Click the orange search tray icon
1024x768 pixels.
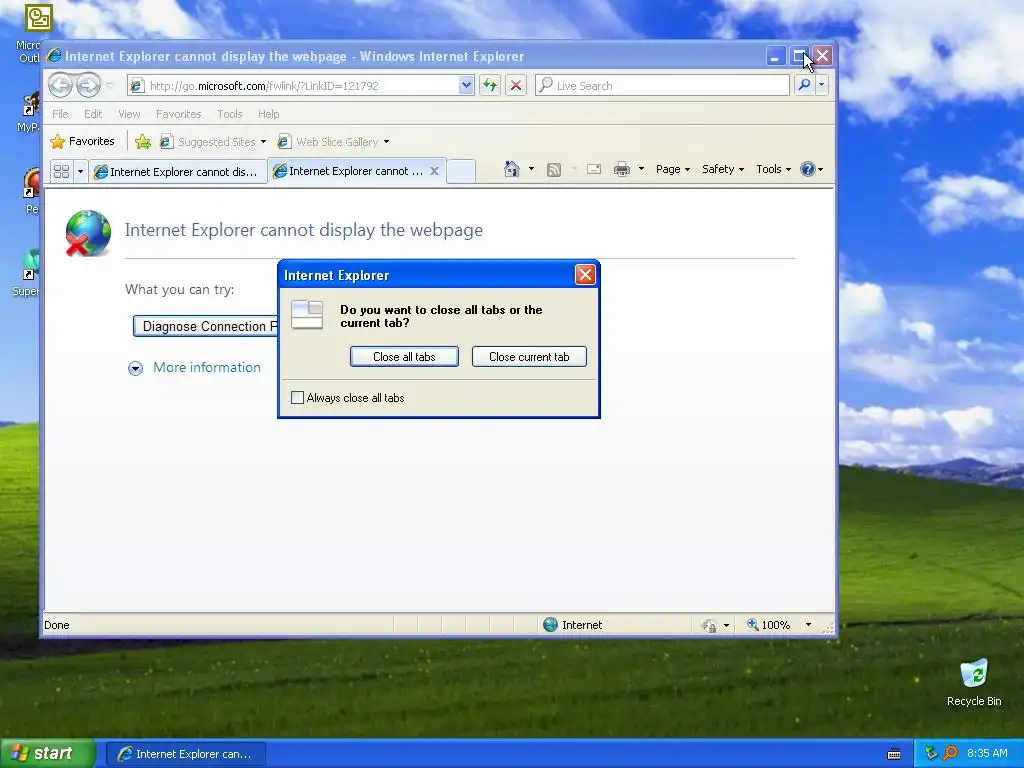pos(950,753)
